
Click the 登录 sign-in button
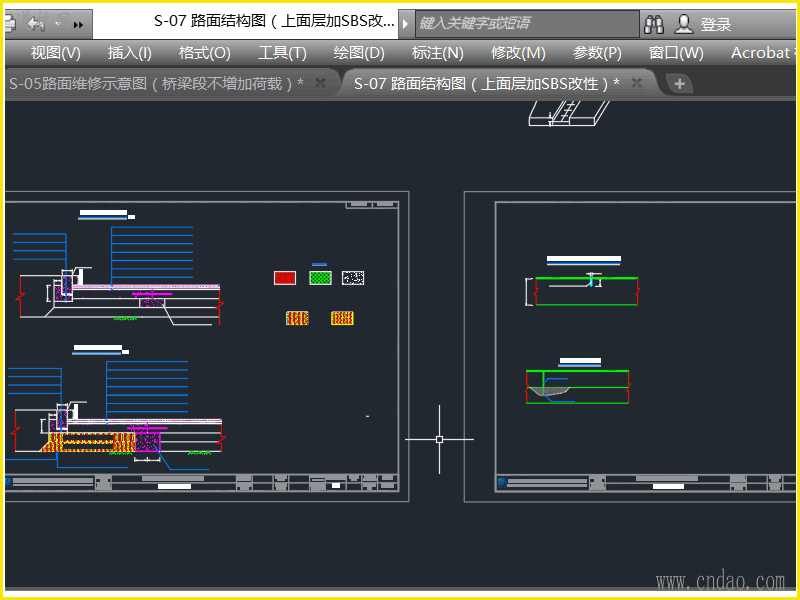click(x=705, y=24)
